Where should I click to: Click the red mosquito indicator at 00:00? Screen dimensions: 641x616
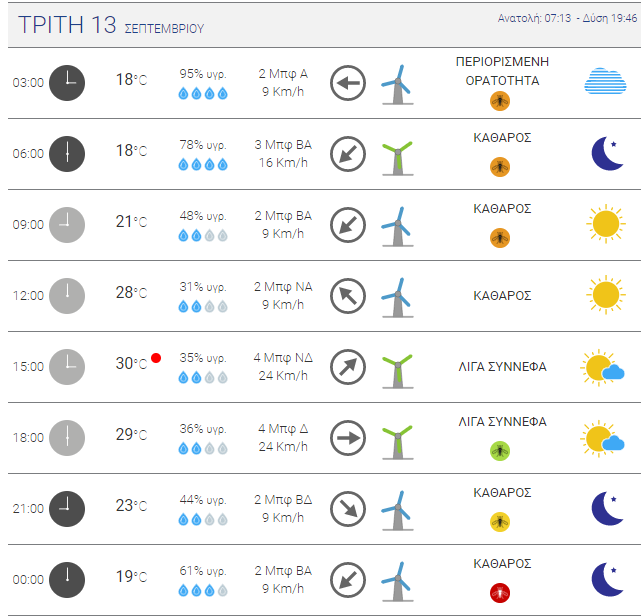point(500,593)
